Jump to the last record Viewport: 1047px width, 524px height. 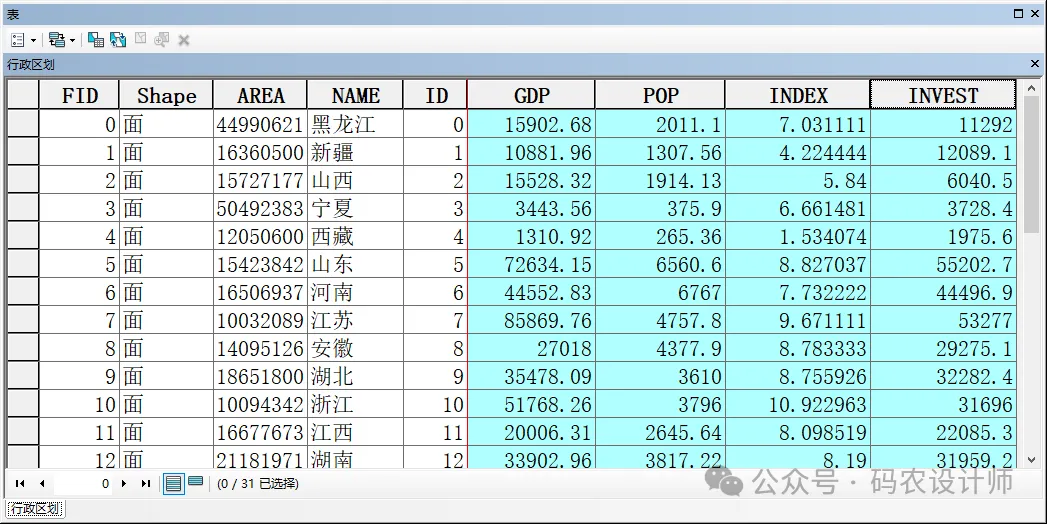pos(146,484)
